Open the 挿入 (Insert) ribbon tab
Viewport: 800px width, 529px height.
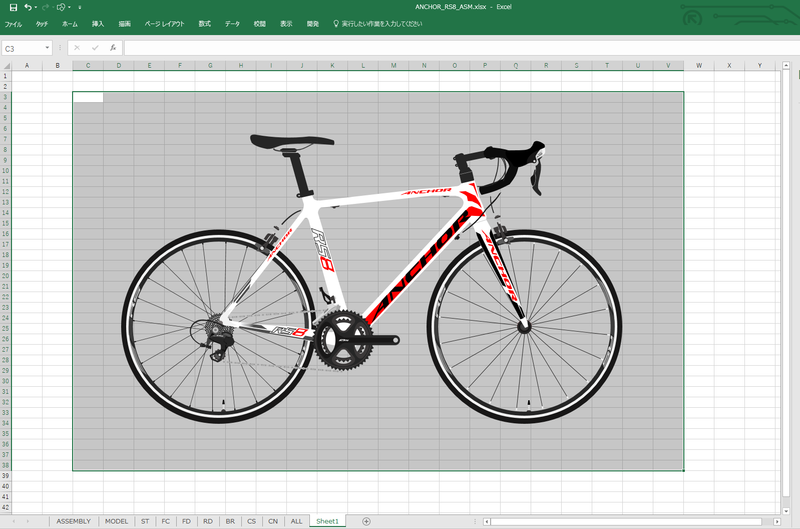tap(97, 24)
